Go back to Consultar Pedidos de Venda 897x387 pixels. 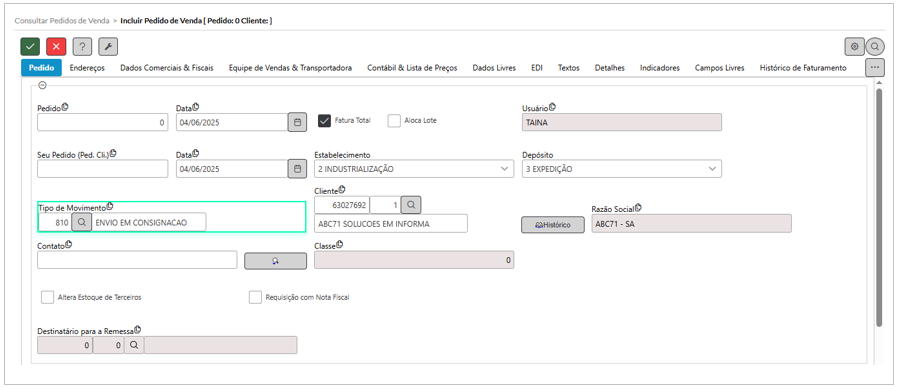coord(62,20)
